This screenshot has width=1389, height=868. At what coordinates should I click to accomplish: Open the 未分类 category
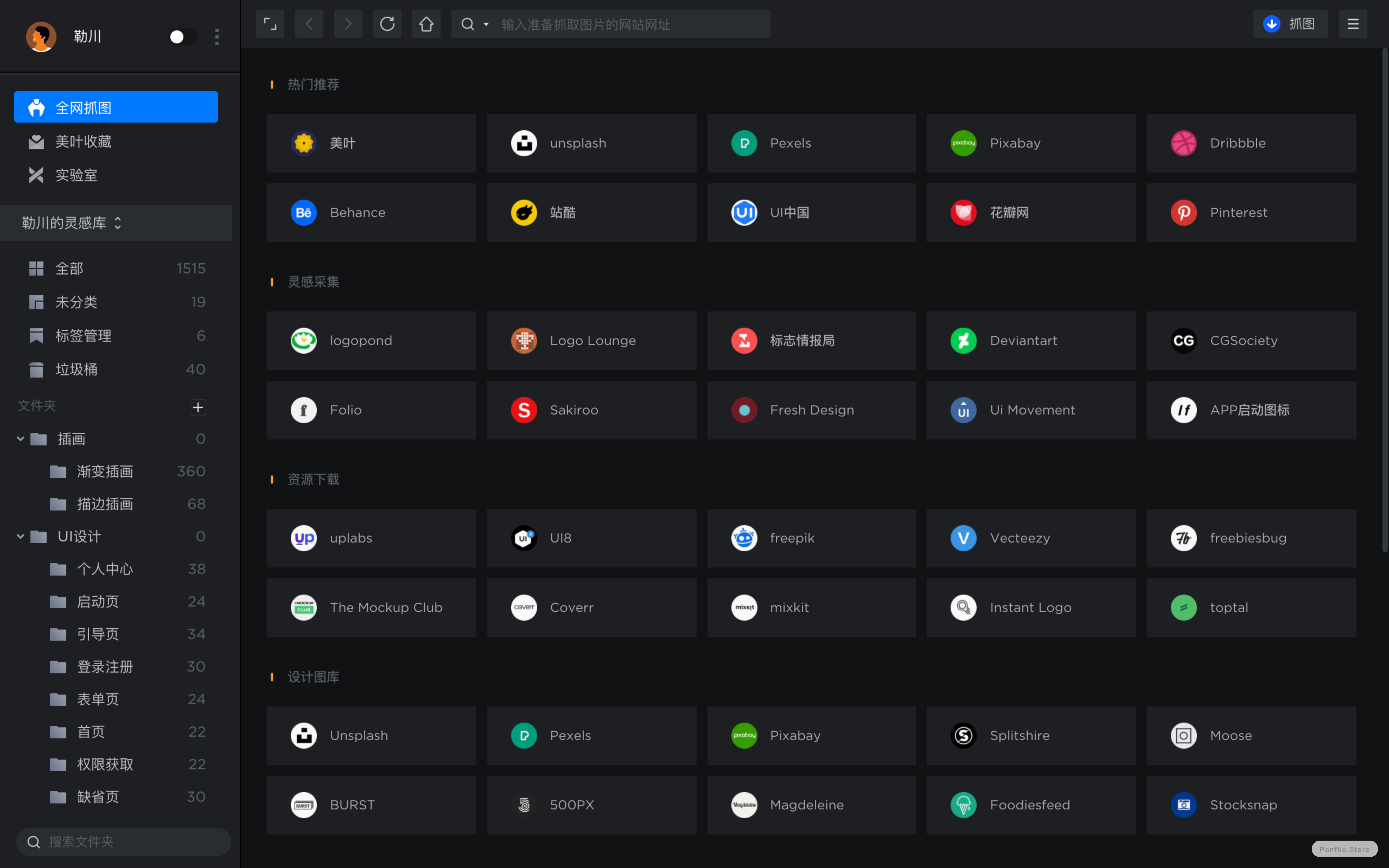point(116,302)
